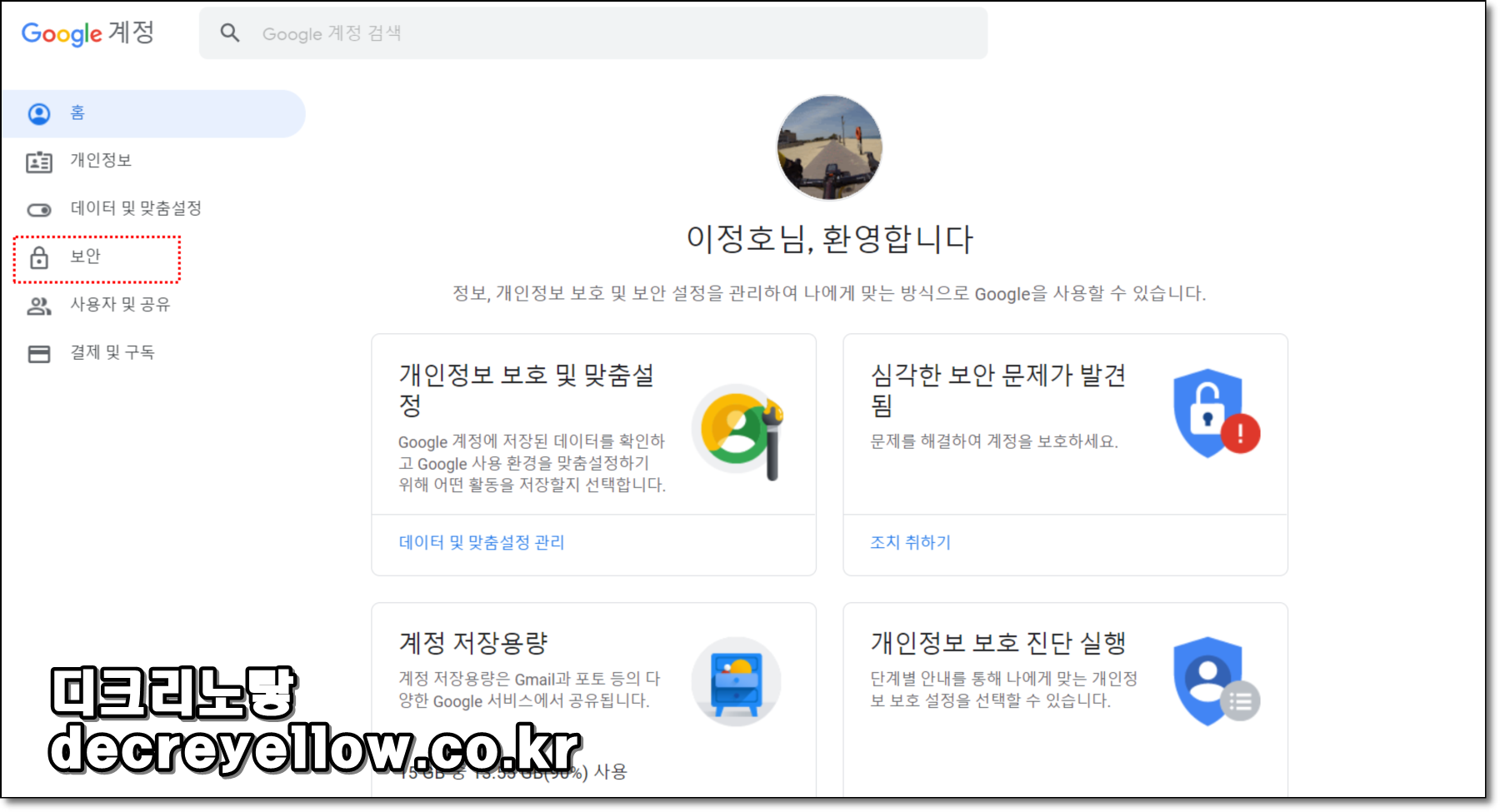Click the 데이터 및 맞춤설정 관리 link
Image resolution: width=1500 pixels, height=812 pixels.
[x=482, y=542]
